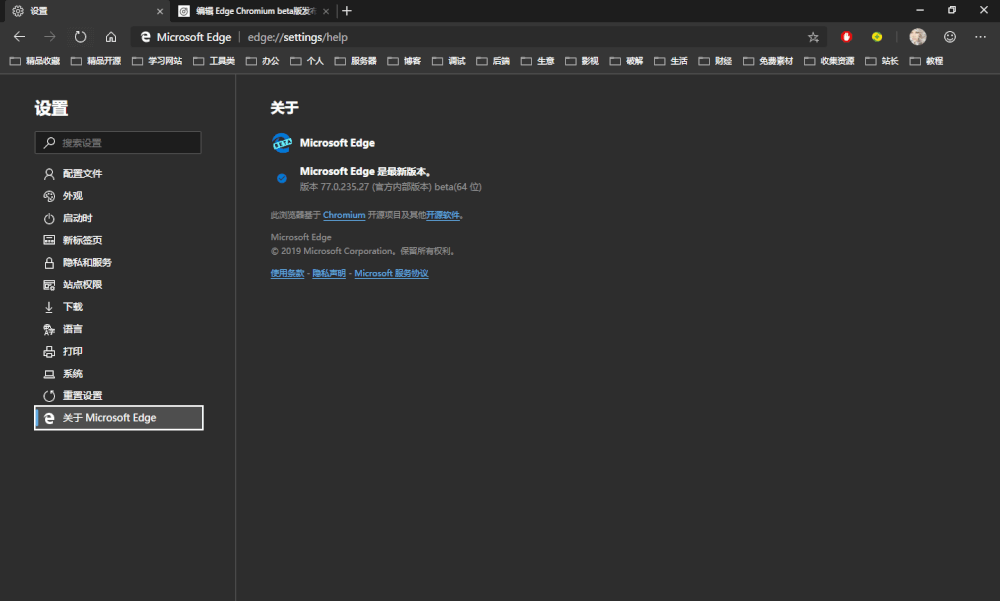Open the 精品开源 bookmark folder
This screenshot has width=1000, height=601.
click(96, 61)
